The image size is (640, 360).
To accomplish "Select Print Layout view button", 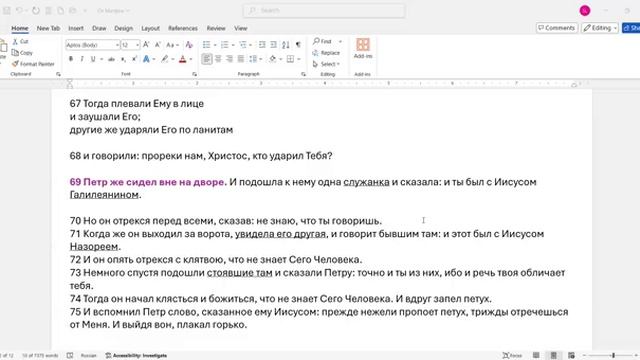I will [553, 356].
